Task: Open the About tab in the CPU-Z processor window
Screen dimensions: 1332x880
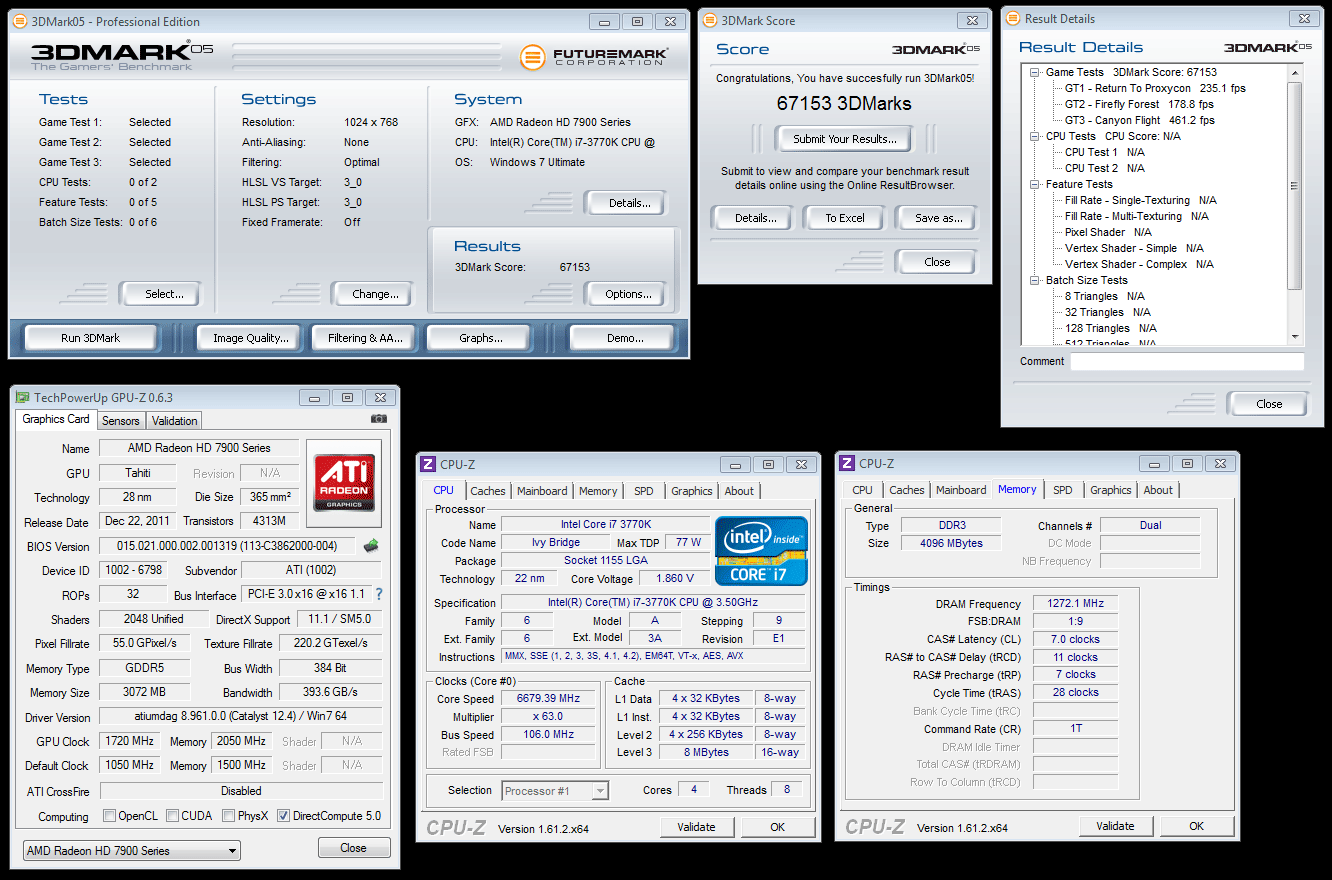Action: tap(739, 491)
